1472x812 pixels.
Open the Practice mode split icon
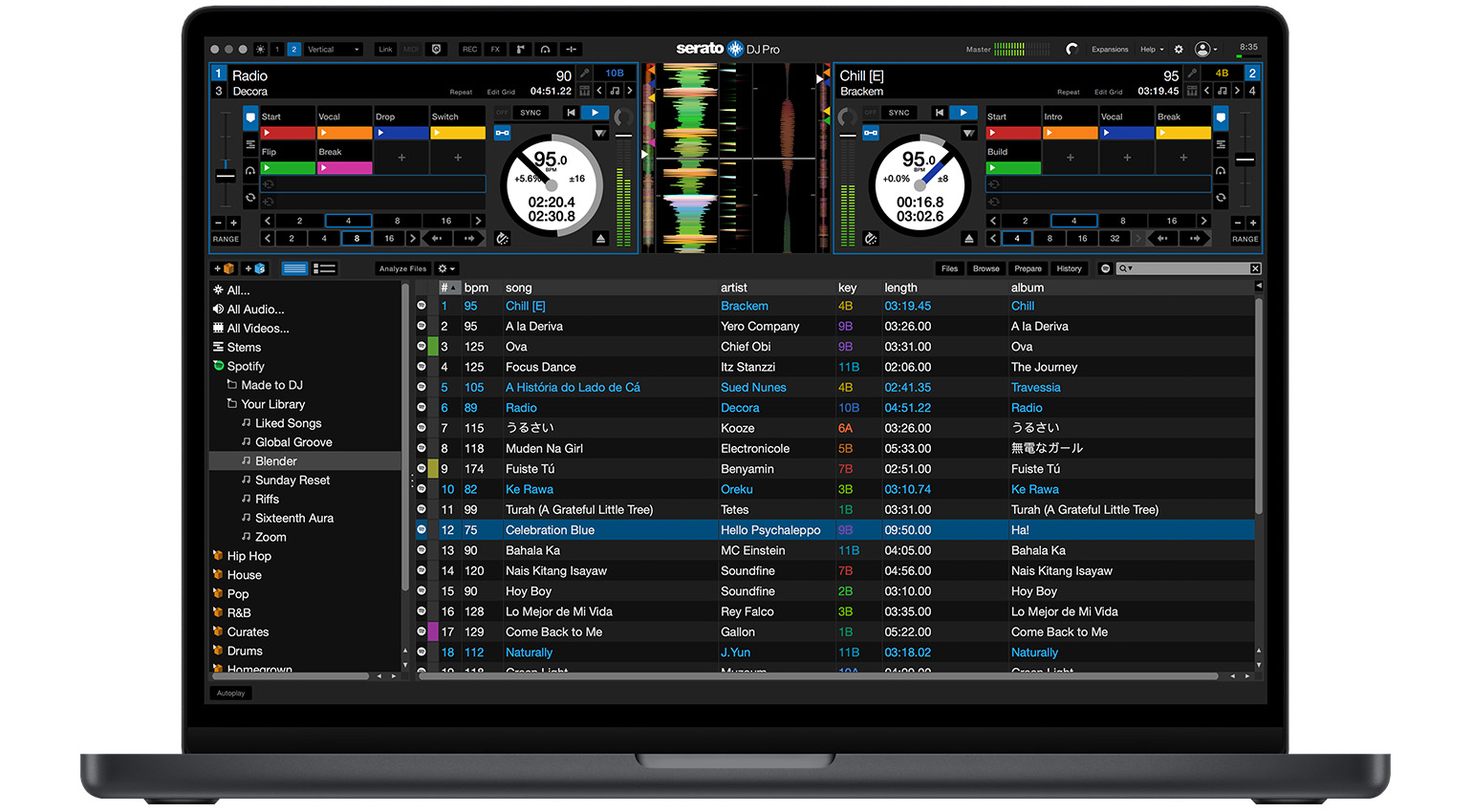[570, 49]
